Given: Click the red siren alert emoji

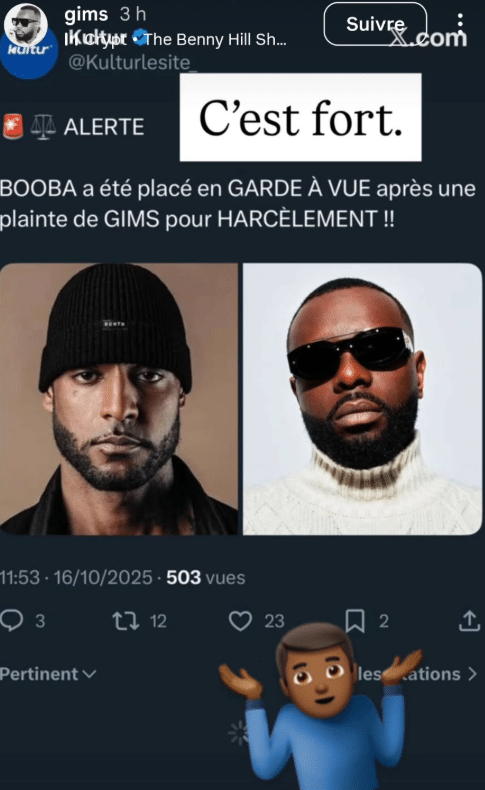Looking at the screenshot, I should pos(13,126).
